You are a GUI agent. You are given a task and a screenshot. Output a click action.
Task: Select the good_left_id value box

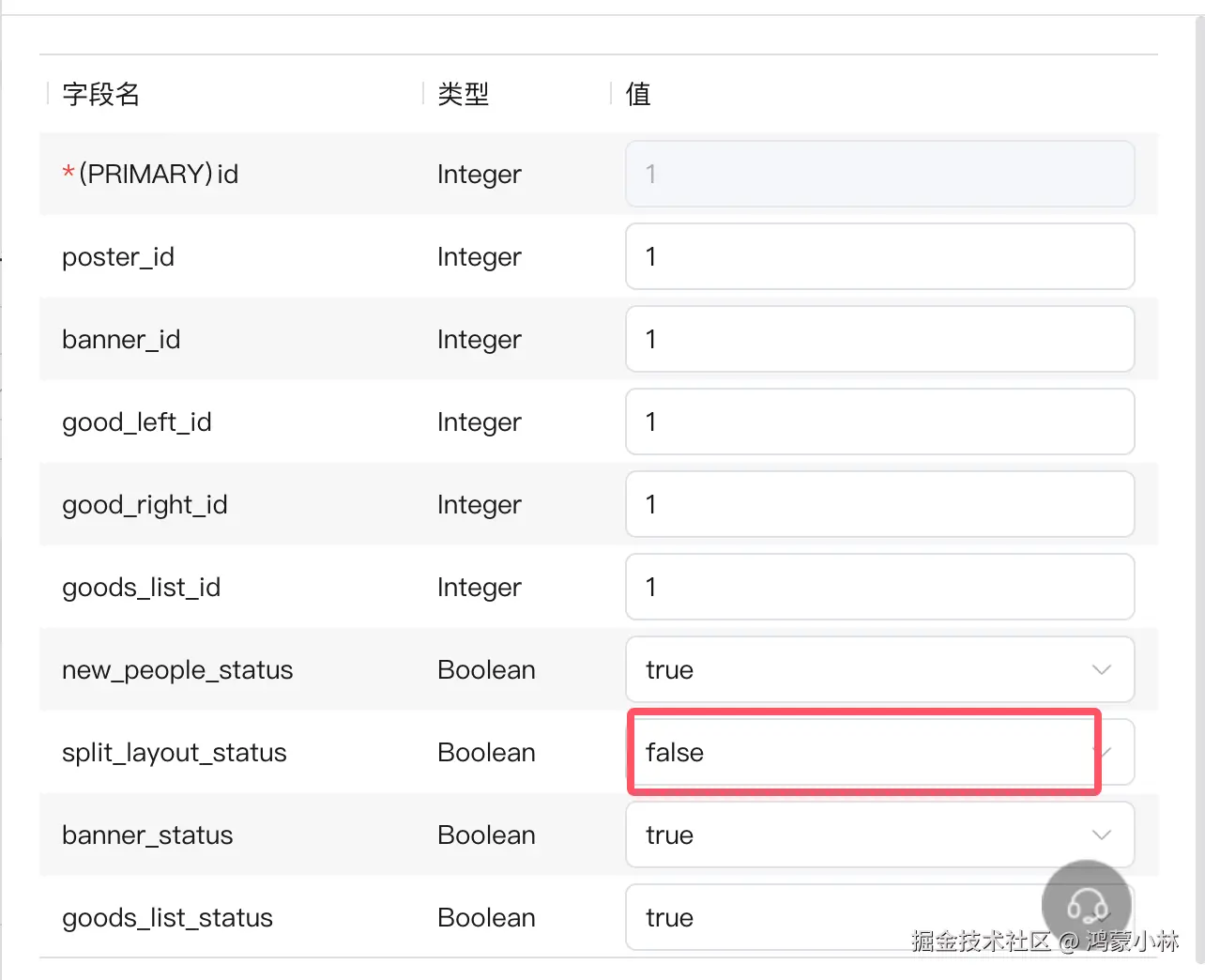point(879,422)
